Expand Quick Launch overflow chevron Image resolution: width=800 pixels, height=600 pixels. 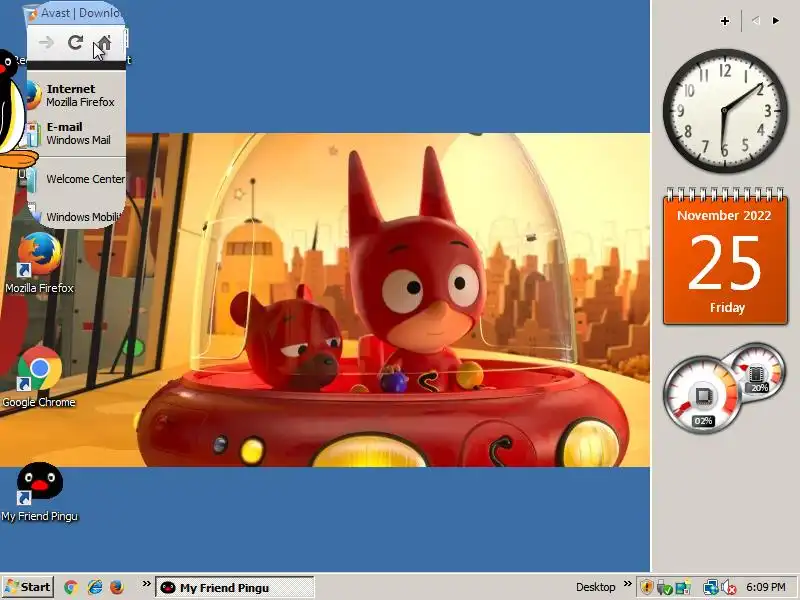point(146,584)
